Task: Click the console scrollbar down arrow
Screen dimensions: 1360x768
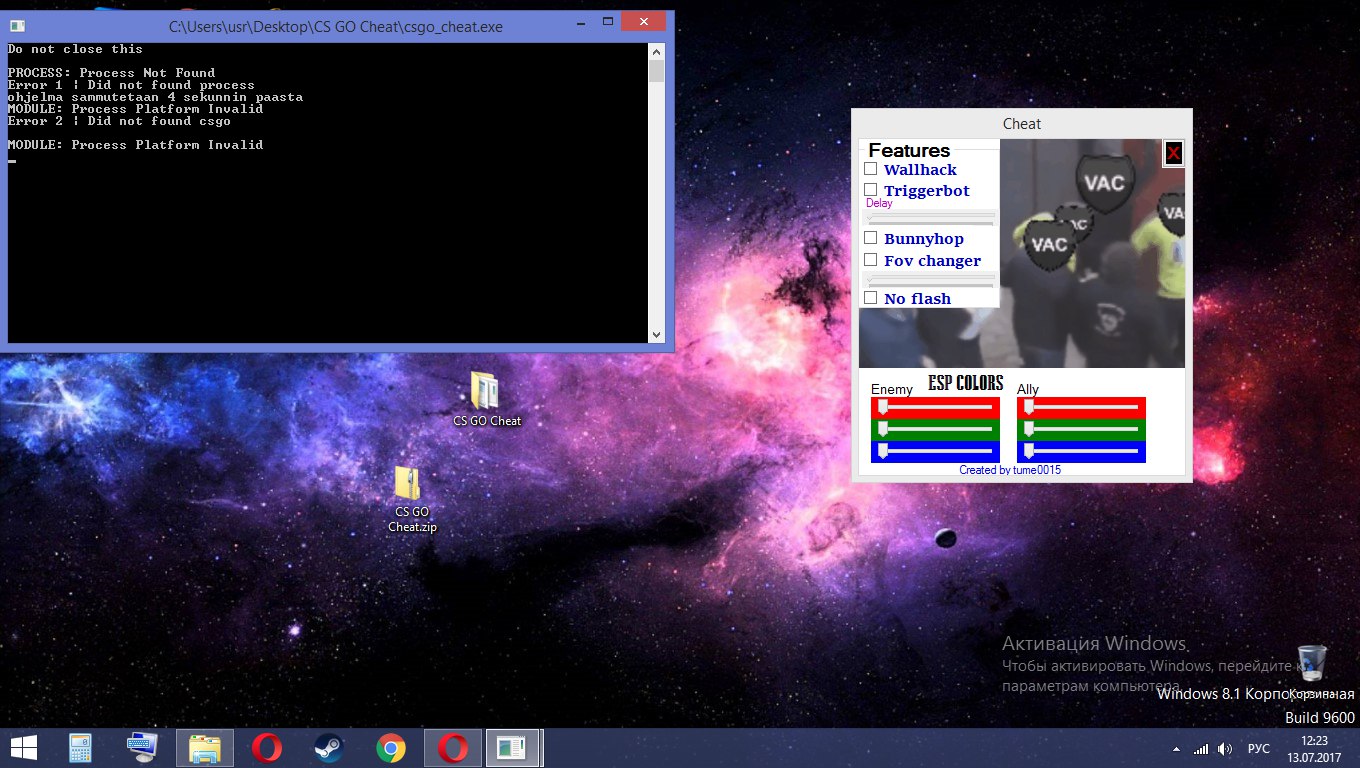Action: tap(656, 335)
